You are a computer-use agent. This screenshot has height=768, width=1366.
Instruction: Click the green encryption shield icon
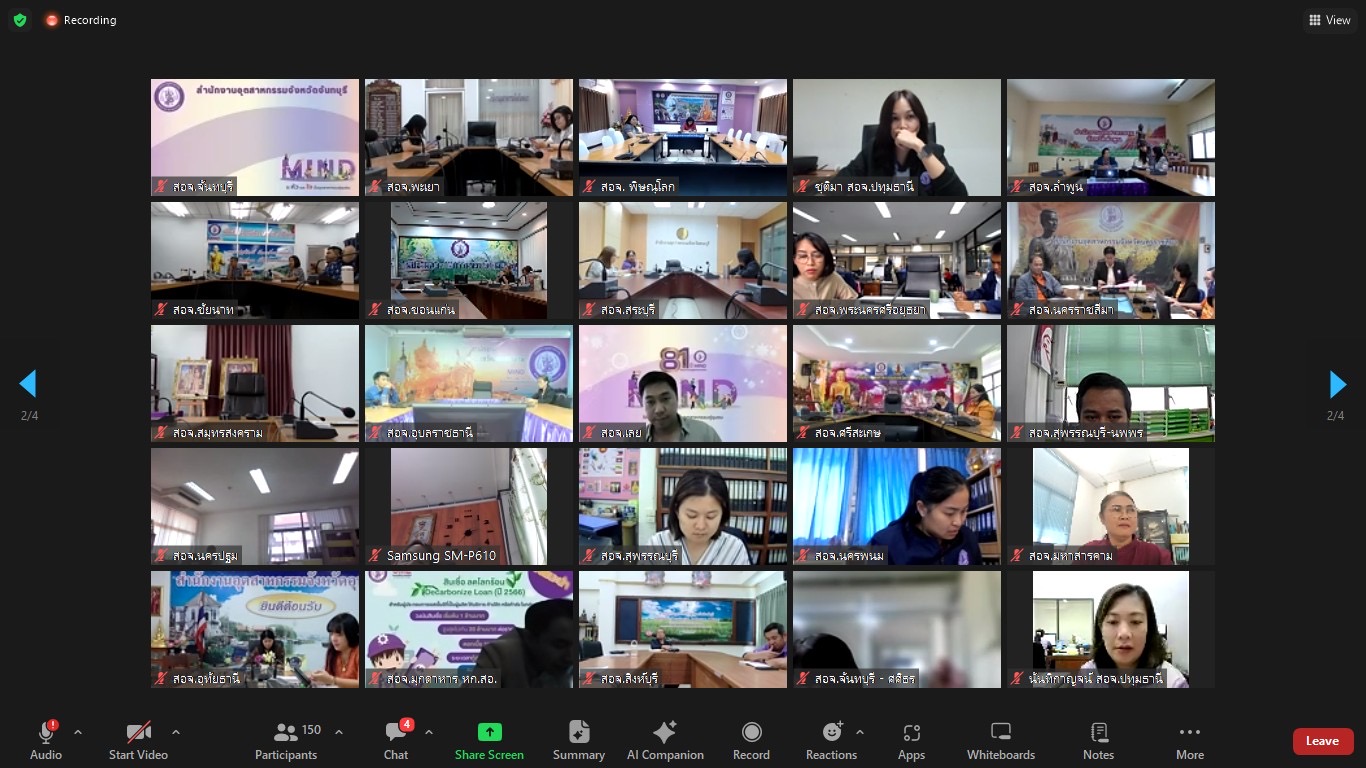(x=20, y=20)
